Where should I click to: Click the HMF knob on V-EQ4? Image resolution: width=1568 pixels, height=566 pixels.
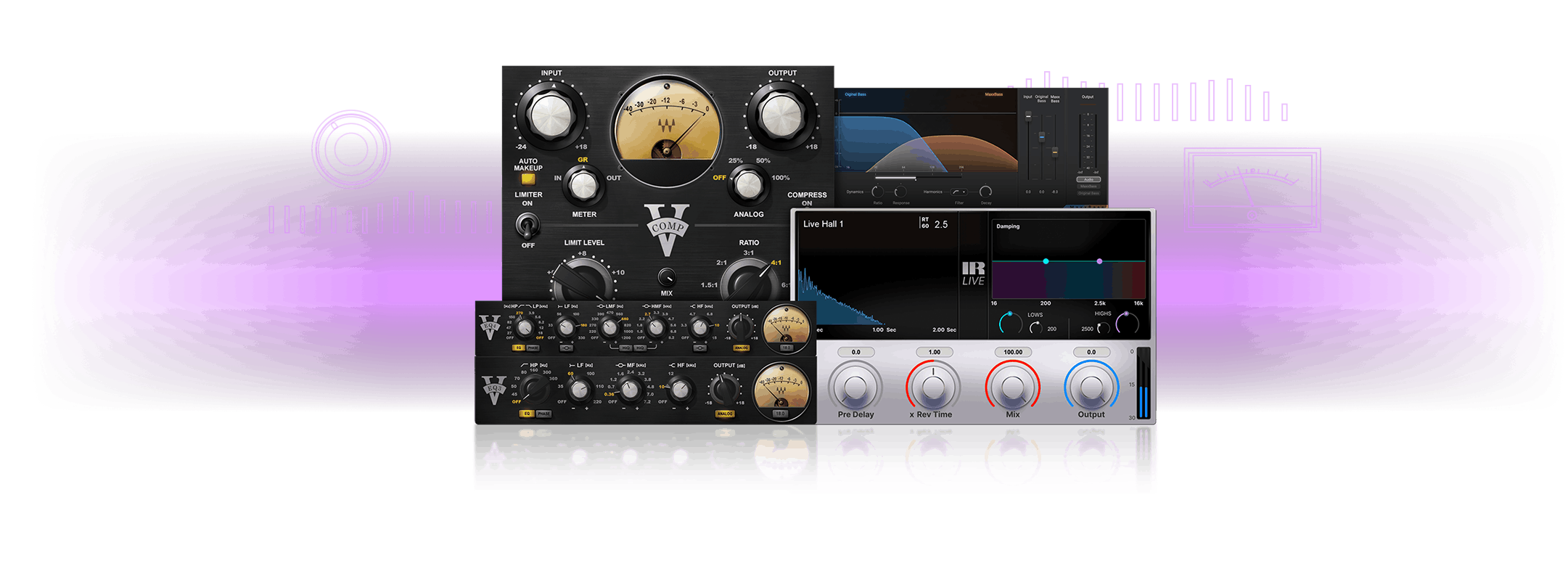656,328
